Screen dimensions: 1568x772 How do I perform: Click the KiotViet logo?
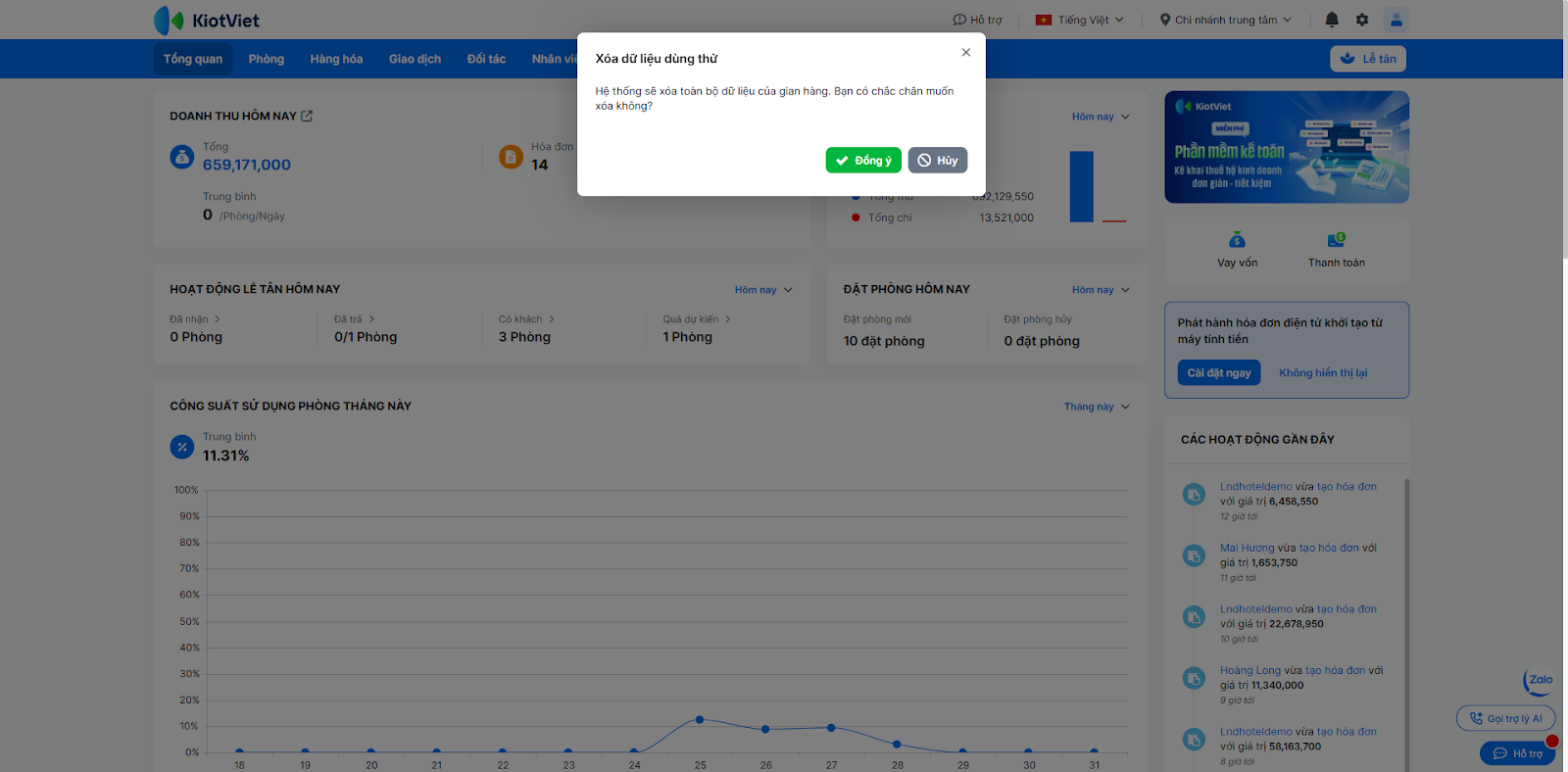207,20
